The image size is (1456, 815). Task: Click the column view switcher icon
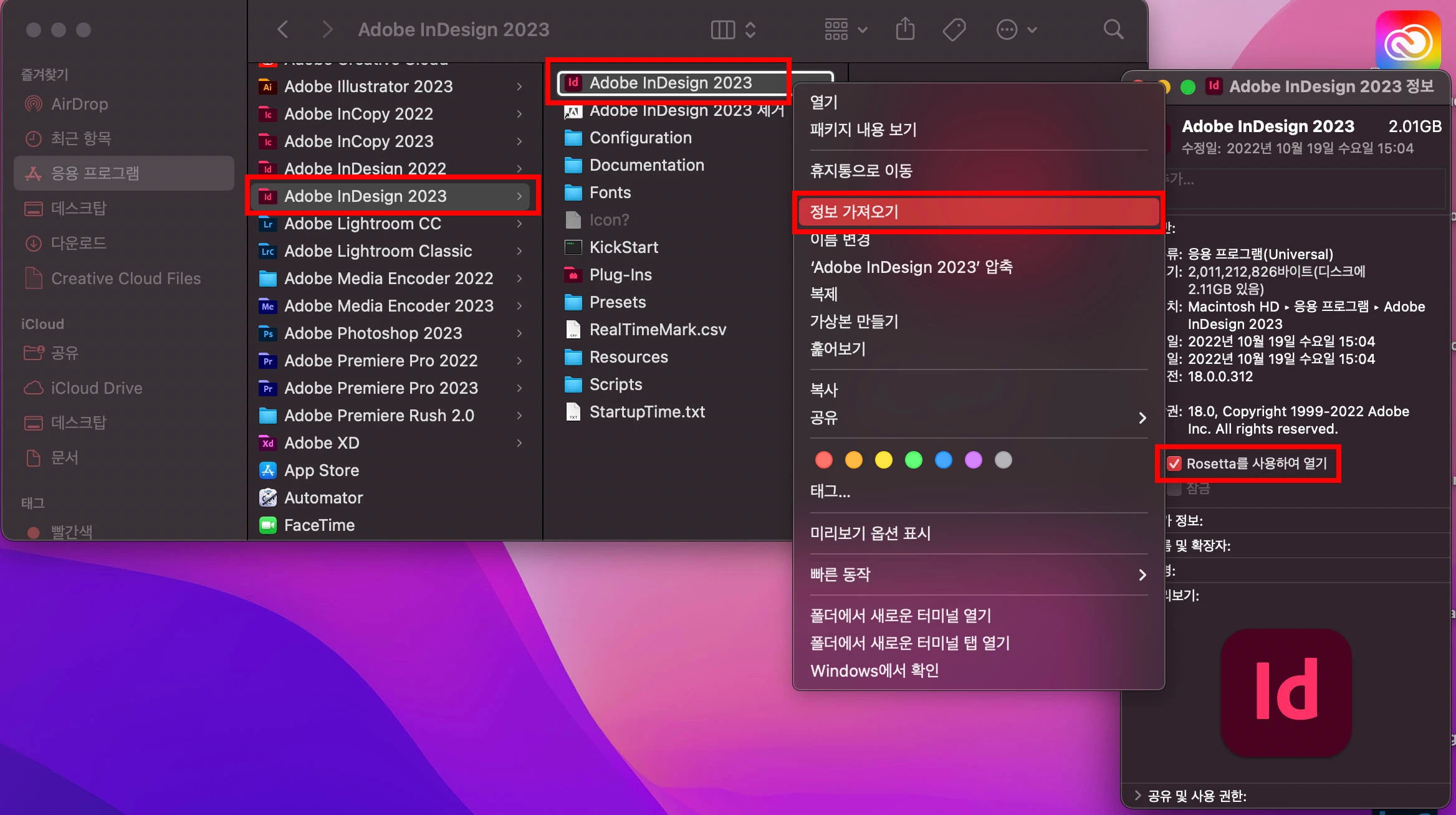coord(723,29)
